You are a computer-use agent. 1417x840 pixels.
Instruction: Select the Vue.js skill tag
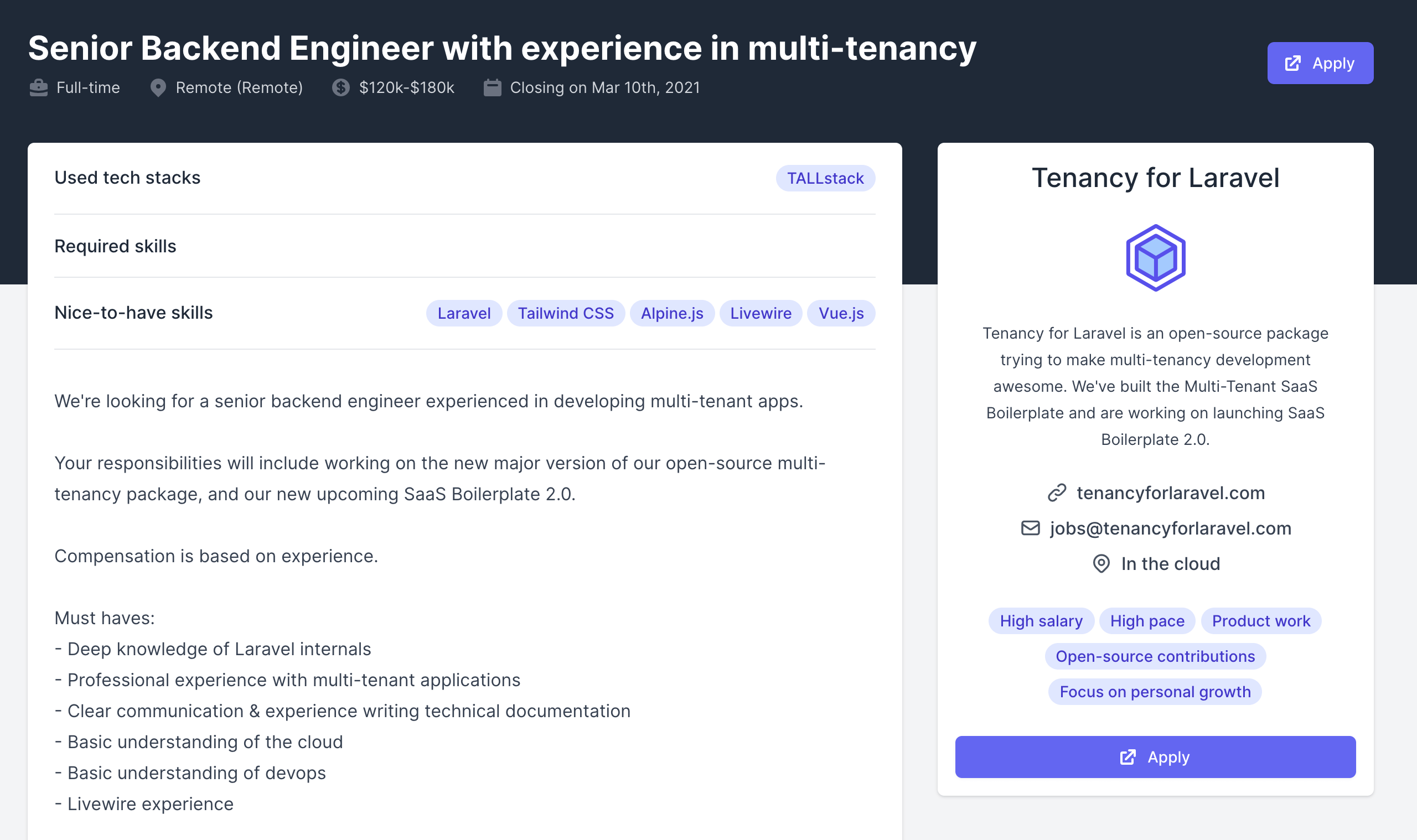[x=841, y=313]
